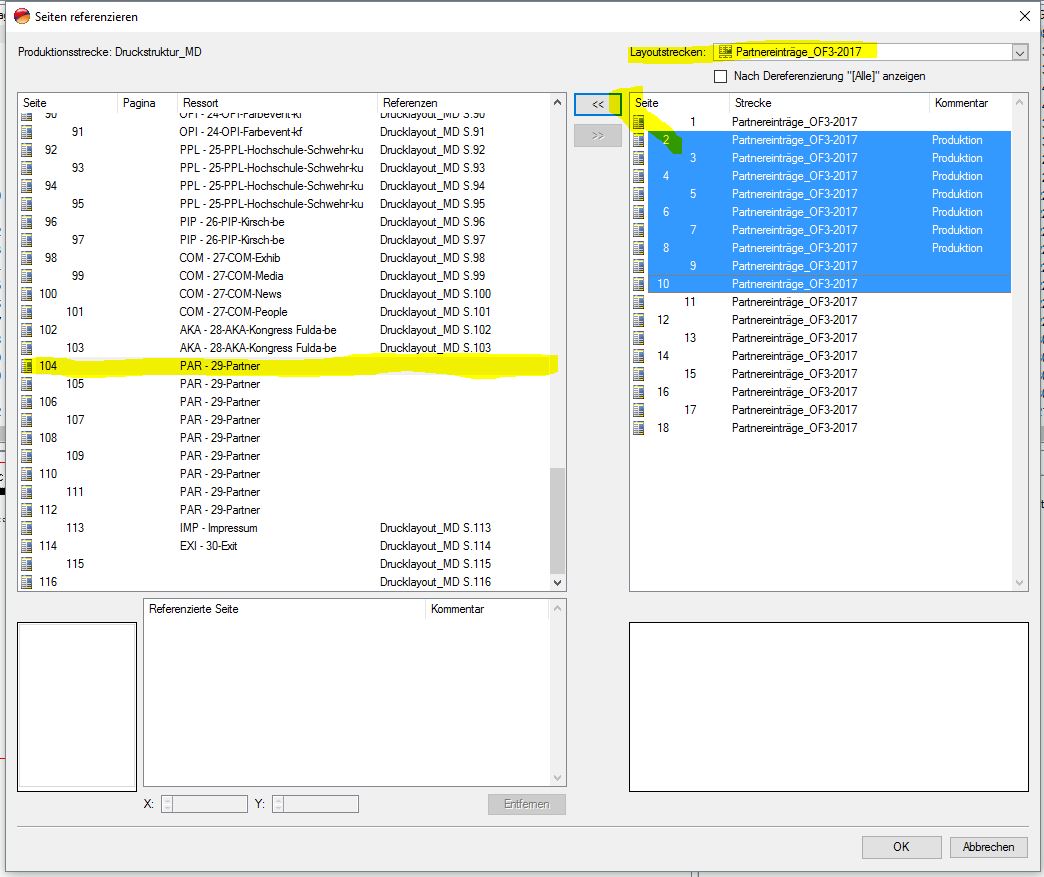Click the Y coordinate stepper field

click(315, 804)
